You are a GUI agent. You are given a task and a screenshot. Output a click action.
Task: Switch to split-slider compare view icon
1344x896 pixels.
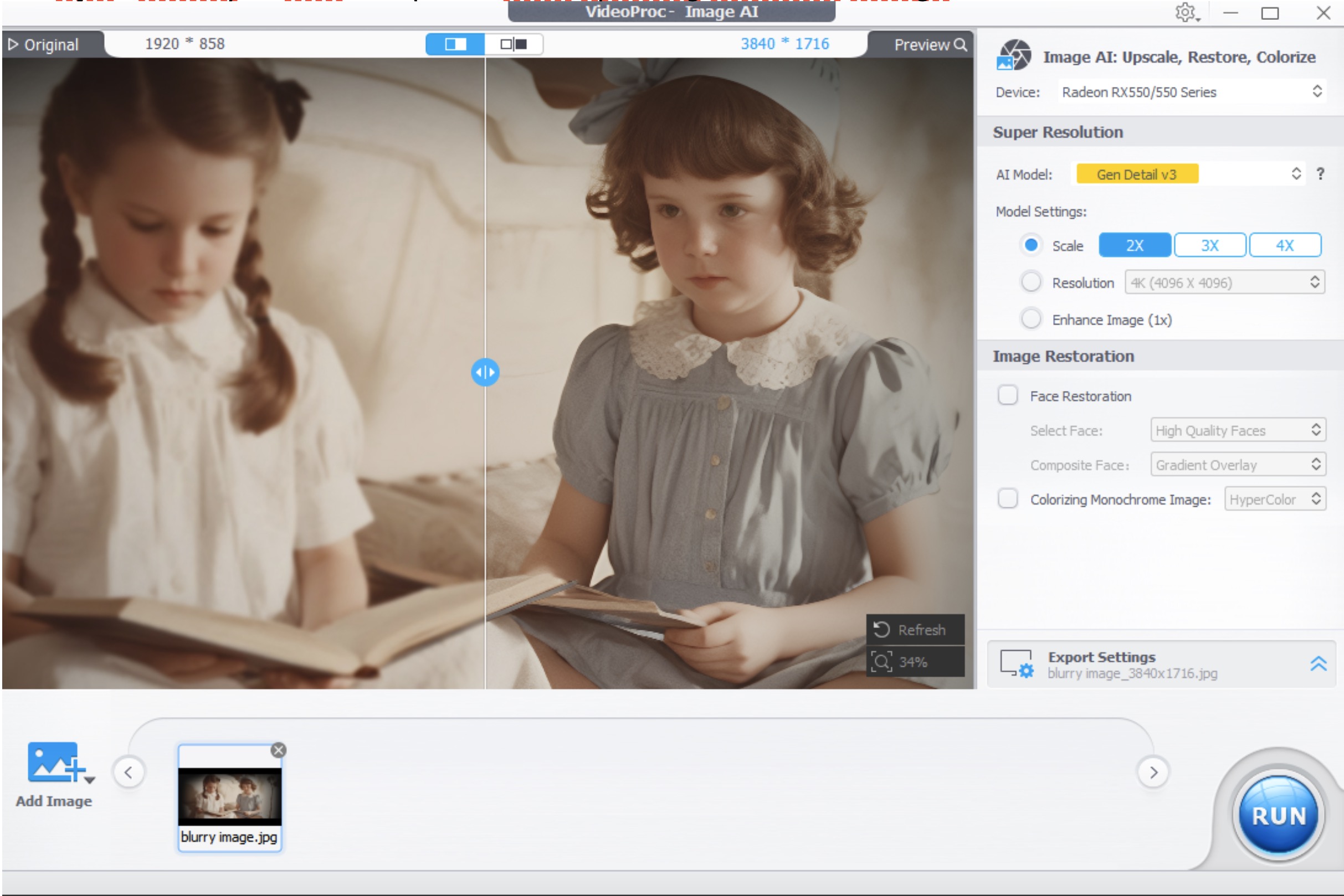[455, 44]
